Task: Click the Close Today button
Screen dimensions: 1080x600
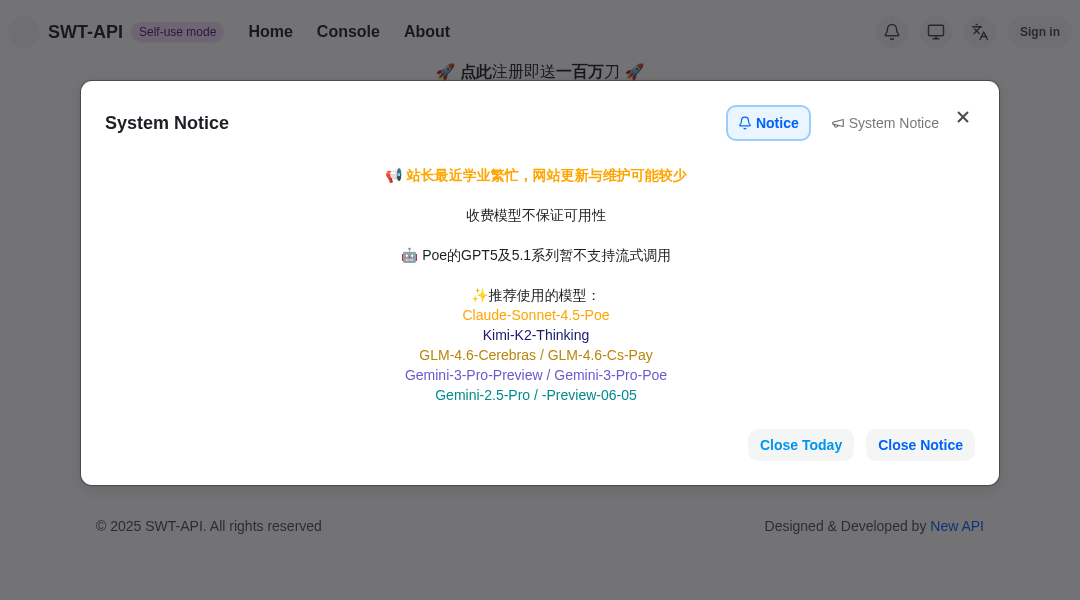Action: pos(800,444)
